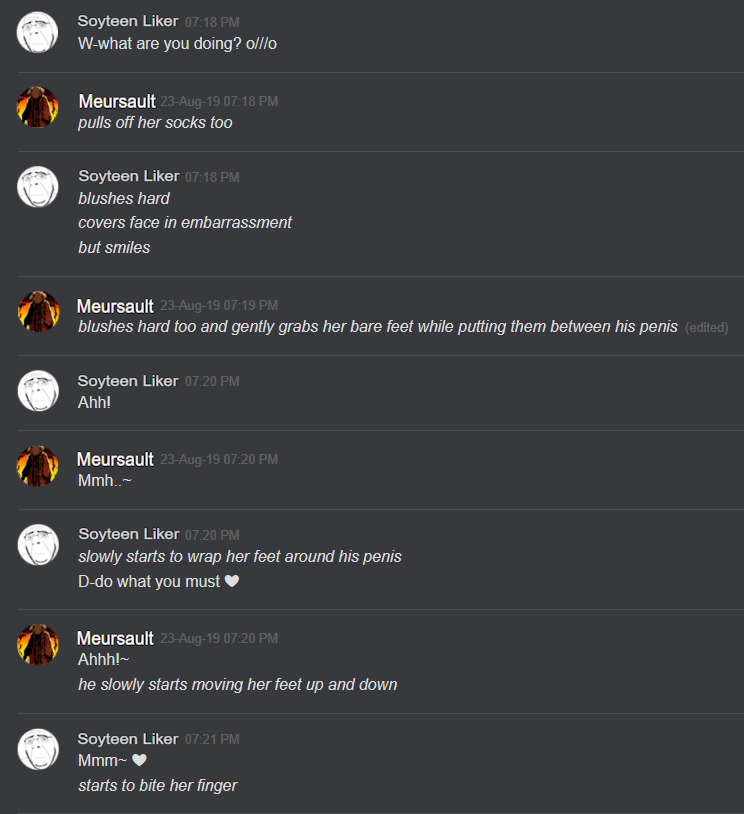The width and height of the screenshot is (744, 814).
Task: Click the 'pulls off her socks too' message
Action: pos(155,123)
